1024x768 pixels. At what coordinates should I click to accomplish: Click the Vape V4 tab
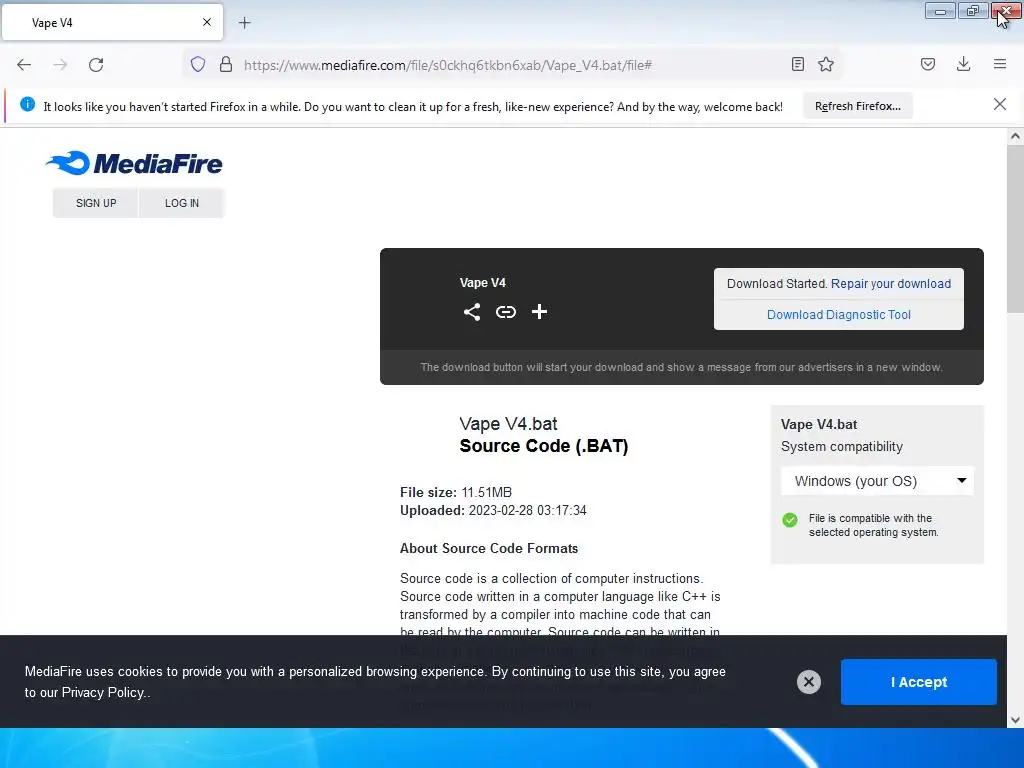(x=112, y=23)
